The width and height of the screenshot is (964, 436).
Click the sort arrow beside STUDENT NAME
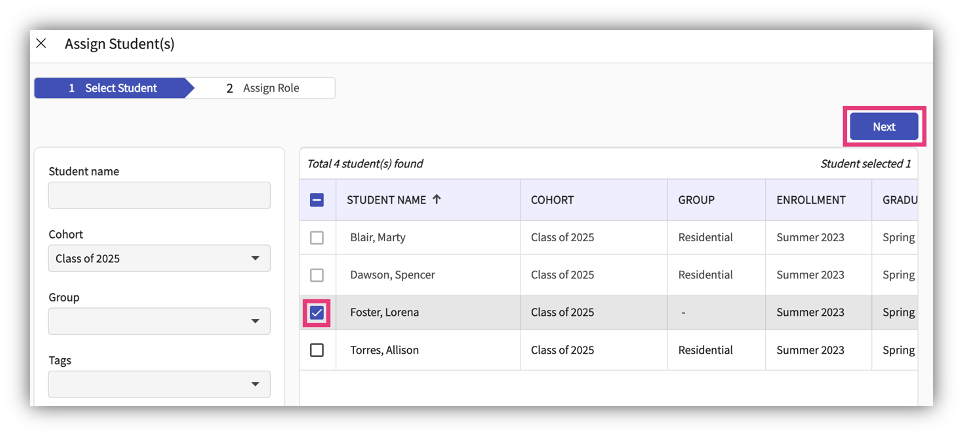coord(437,200)
